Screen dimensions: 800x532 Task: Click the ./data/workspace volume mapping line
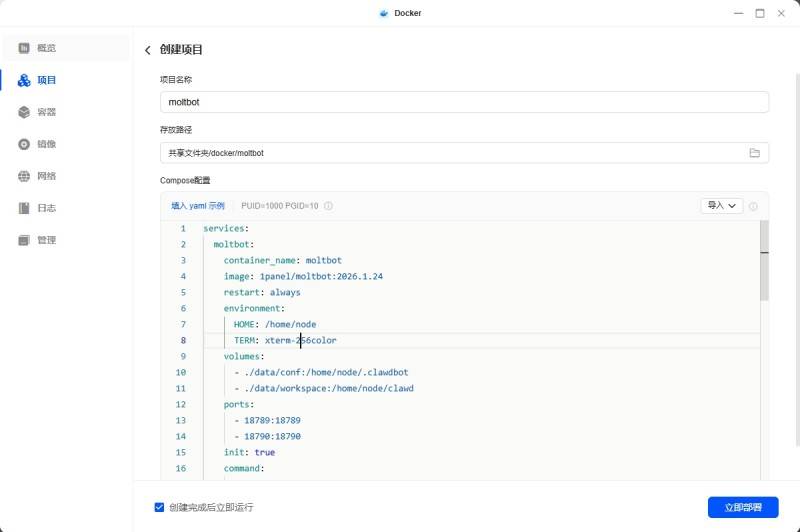pos(324,389)
